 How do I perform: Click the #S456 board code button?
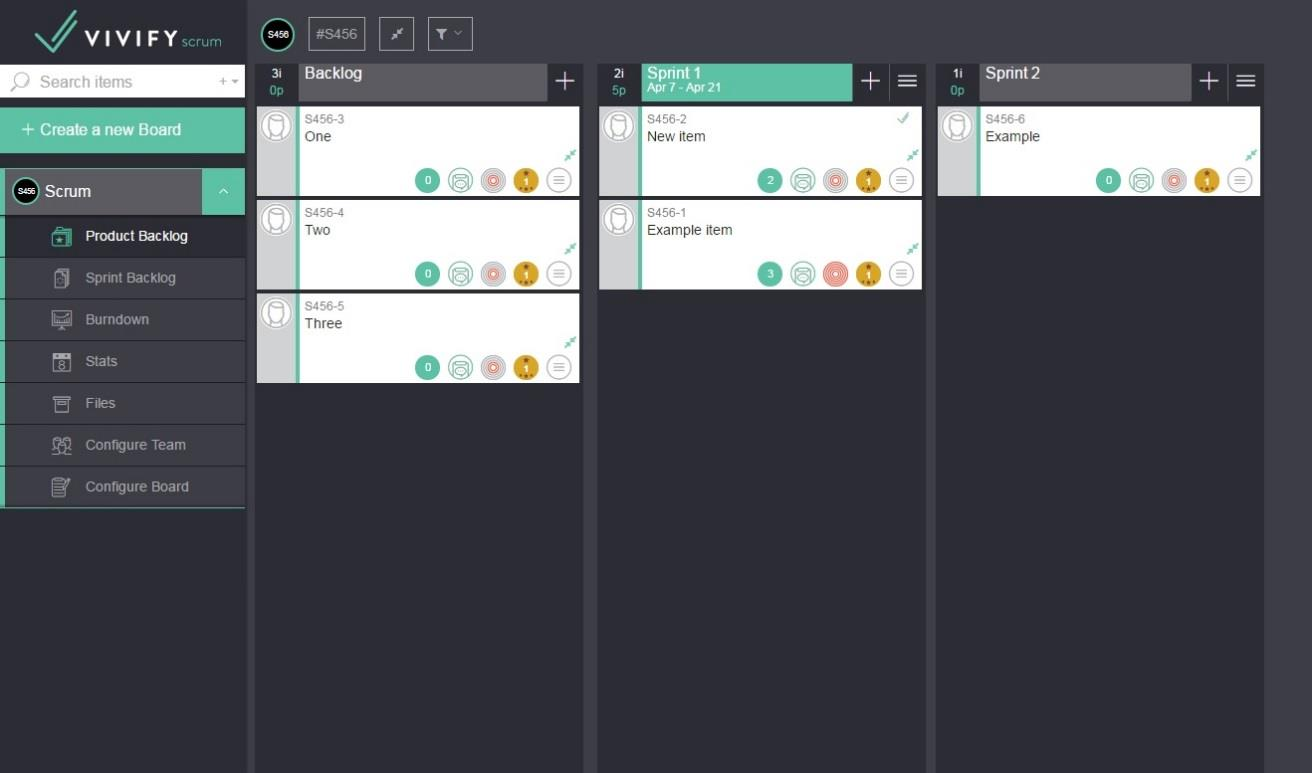pos(337,34)
